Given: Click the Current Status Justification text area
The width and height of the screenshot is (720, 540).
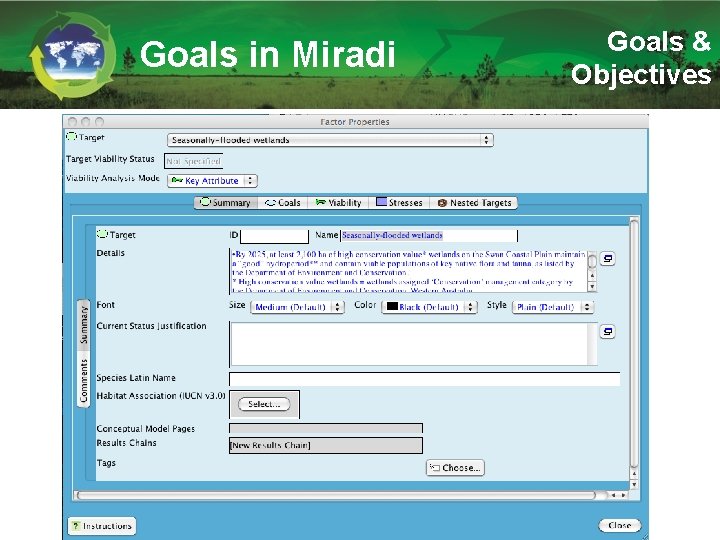Looking at the screenshot, I should (409, 343).
